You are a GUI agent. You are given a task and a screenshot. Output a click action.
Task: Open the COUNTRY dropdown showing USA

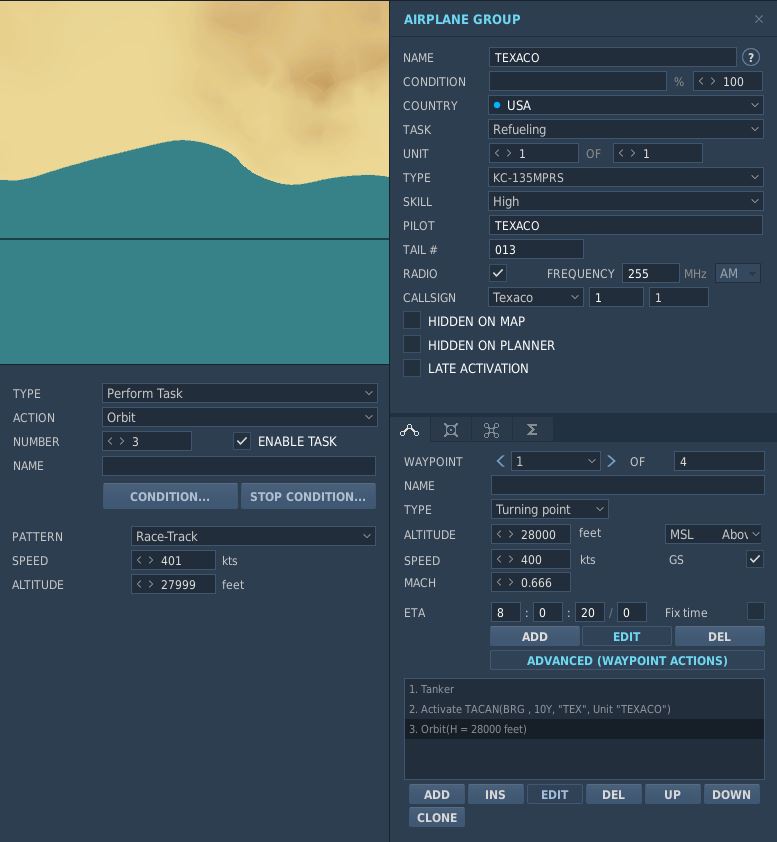tap(626, 105)
